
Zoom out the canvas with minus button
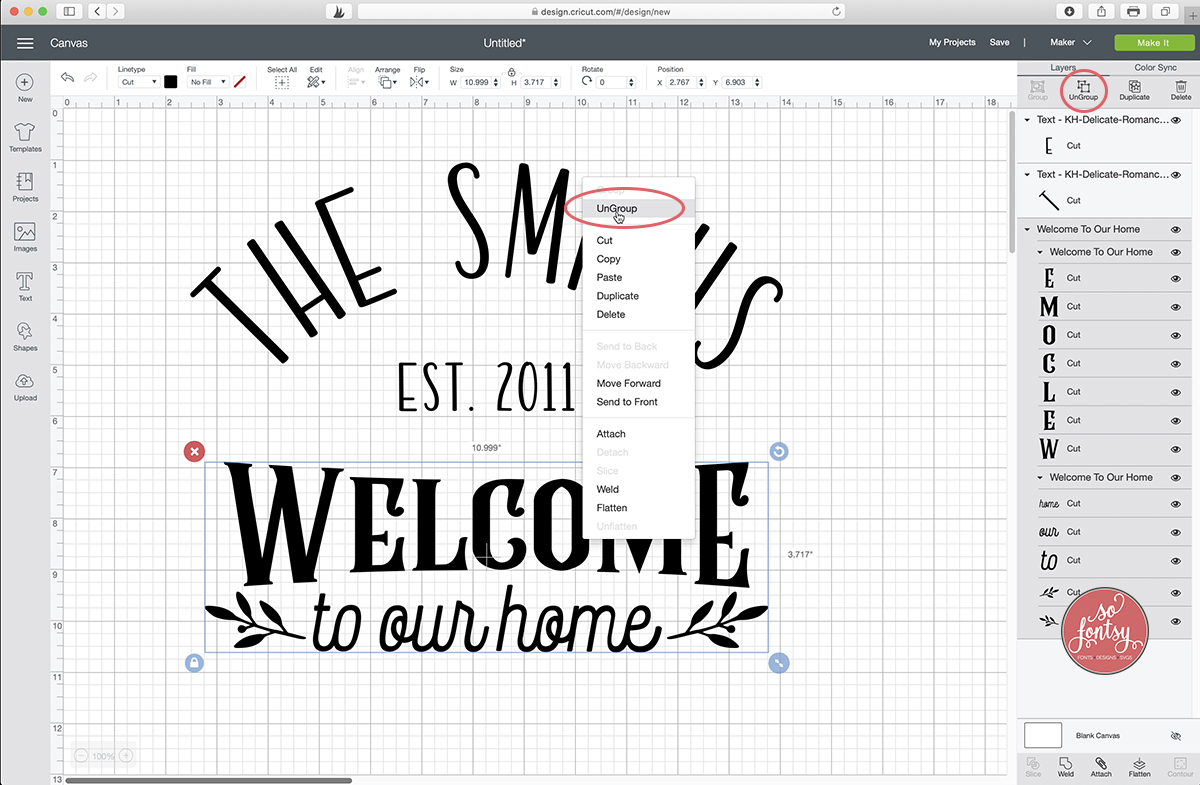pyautogui.click(x=81, y=756)
